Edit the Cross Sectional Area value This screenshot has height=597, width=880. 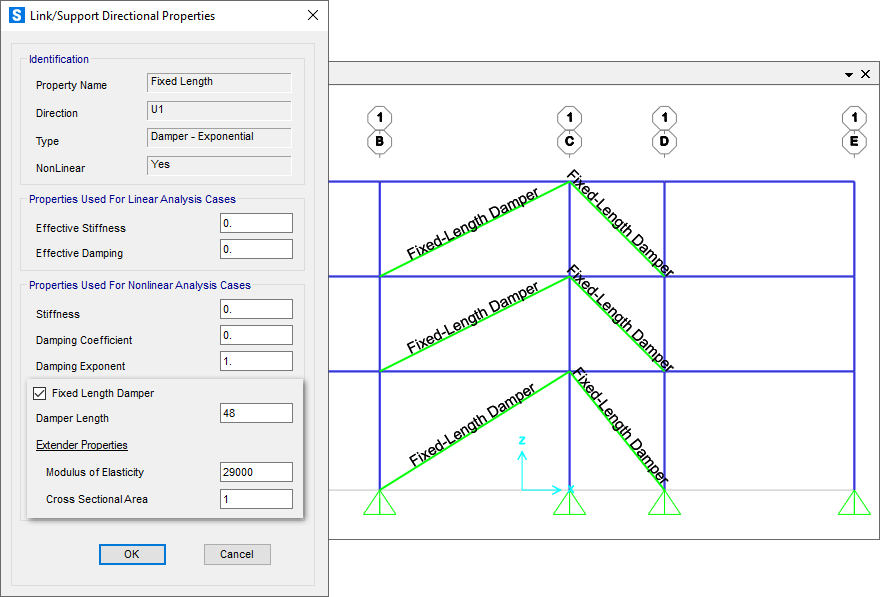coord(255,499)
